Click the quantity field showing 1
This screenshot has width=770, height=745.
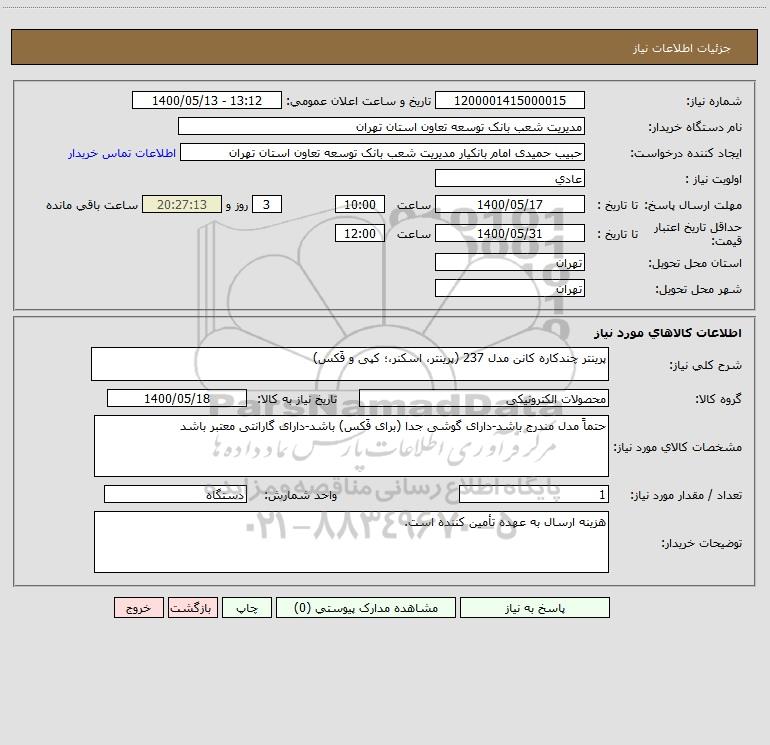click(534, 494)
